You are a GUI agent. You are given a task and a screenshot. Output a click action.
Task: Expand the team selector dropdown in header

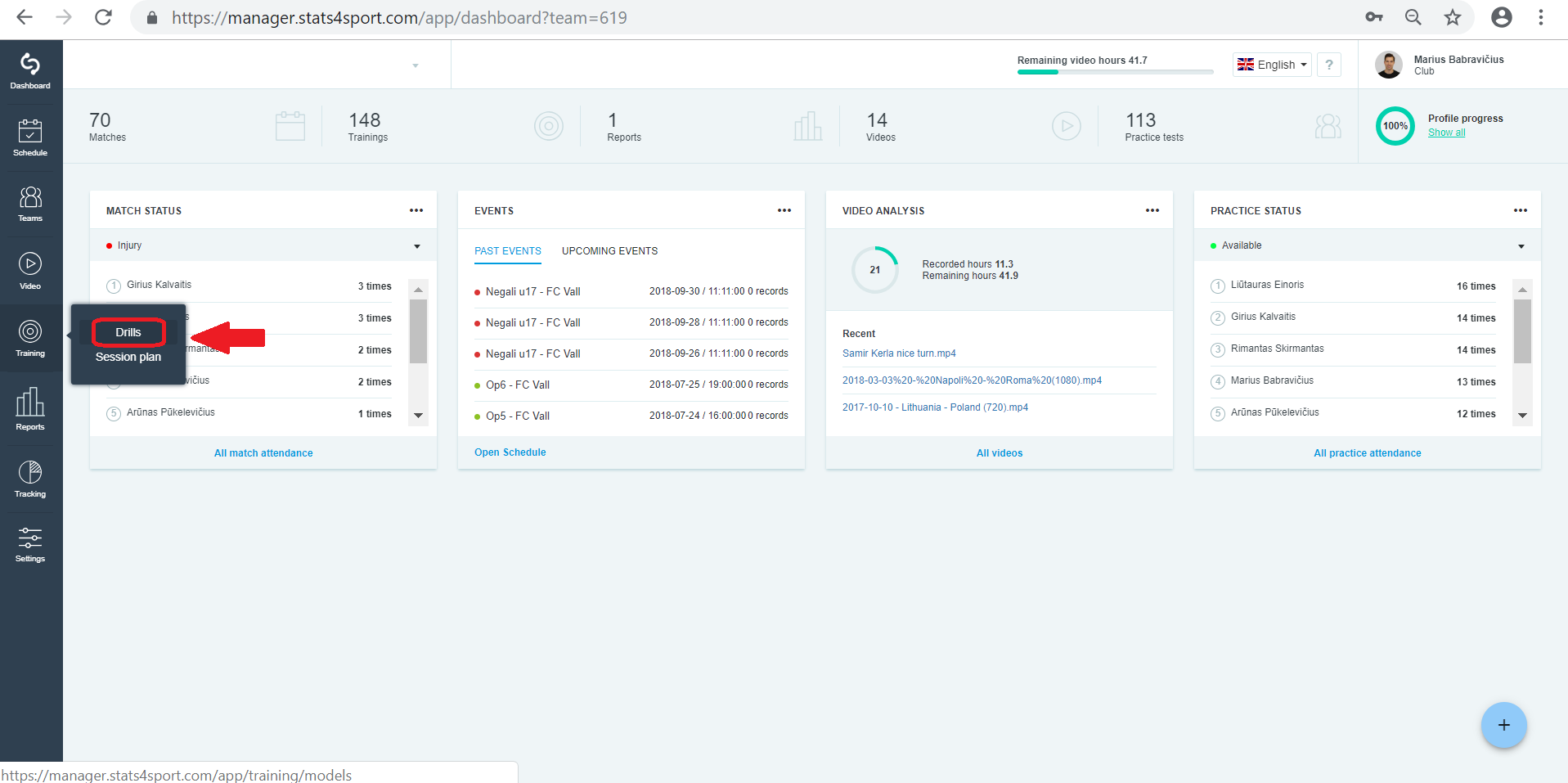click(x=416, y=65)
